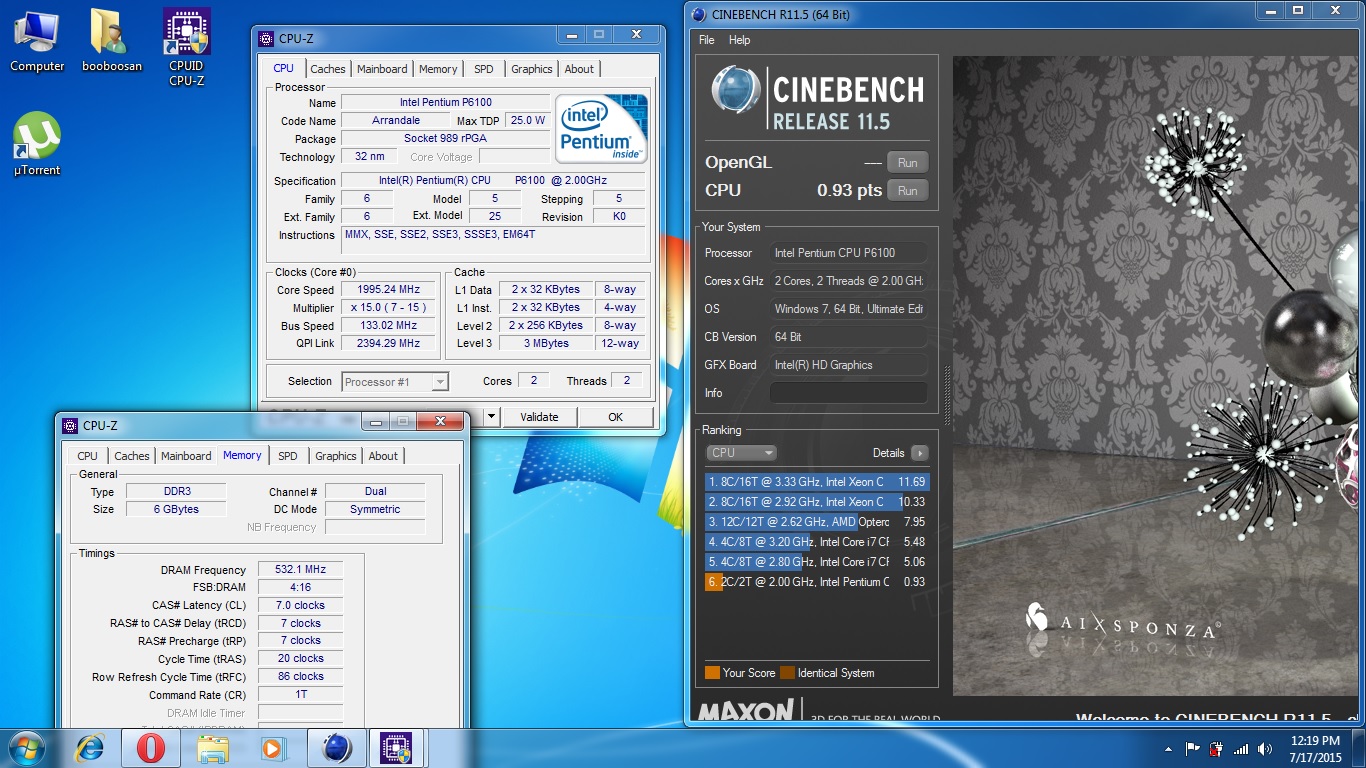
Task: Select ranking row 4 Core i7 3.20 GHz
Action: click(817, 542)
